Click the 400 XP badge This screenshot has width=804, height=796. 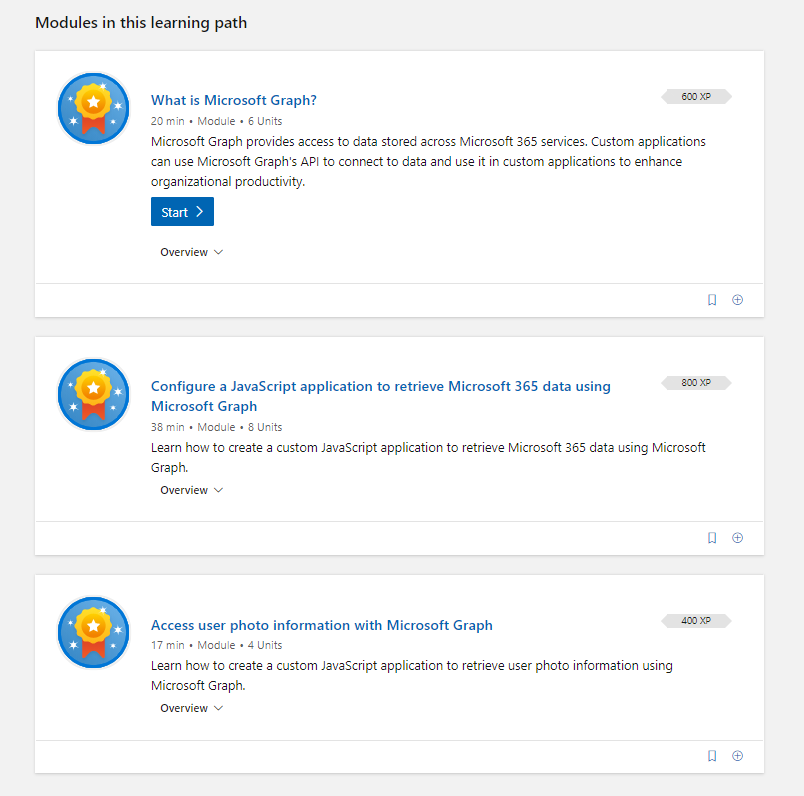[x=696, y=621]
